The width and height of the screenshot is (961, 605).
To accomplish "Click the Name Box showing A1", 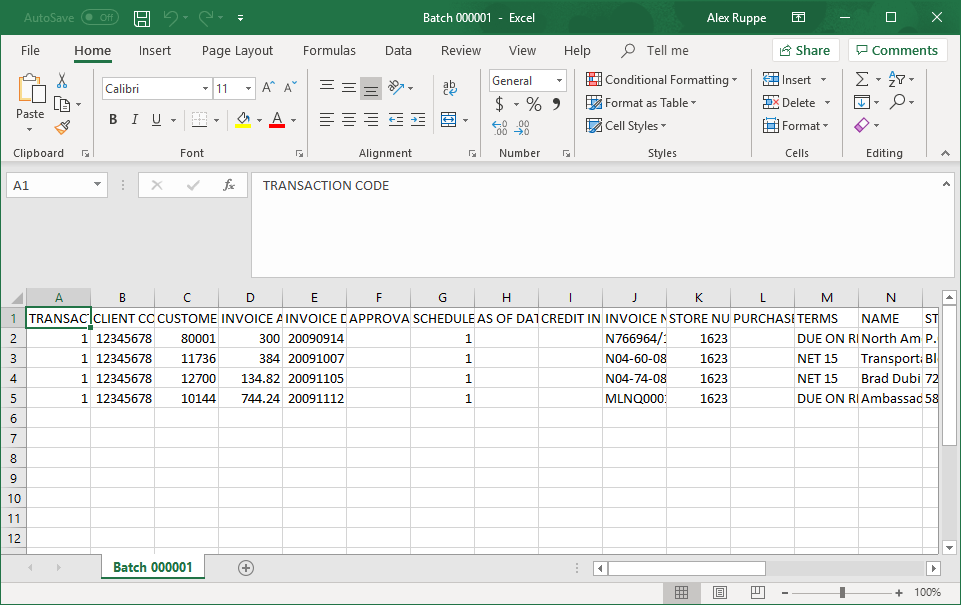I will point(48,185).
